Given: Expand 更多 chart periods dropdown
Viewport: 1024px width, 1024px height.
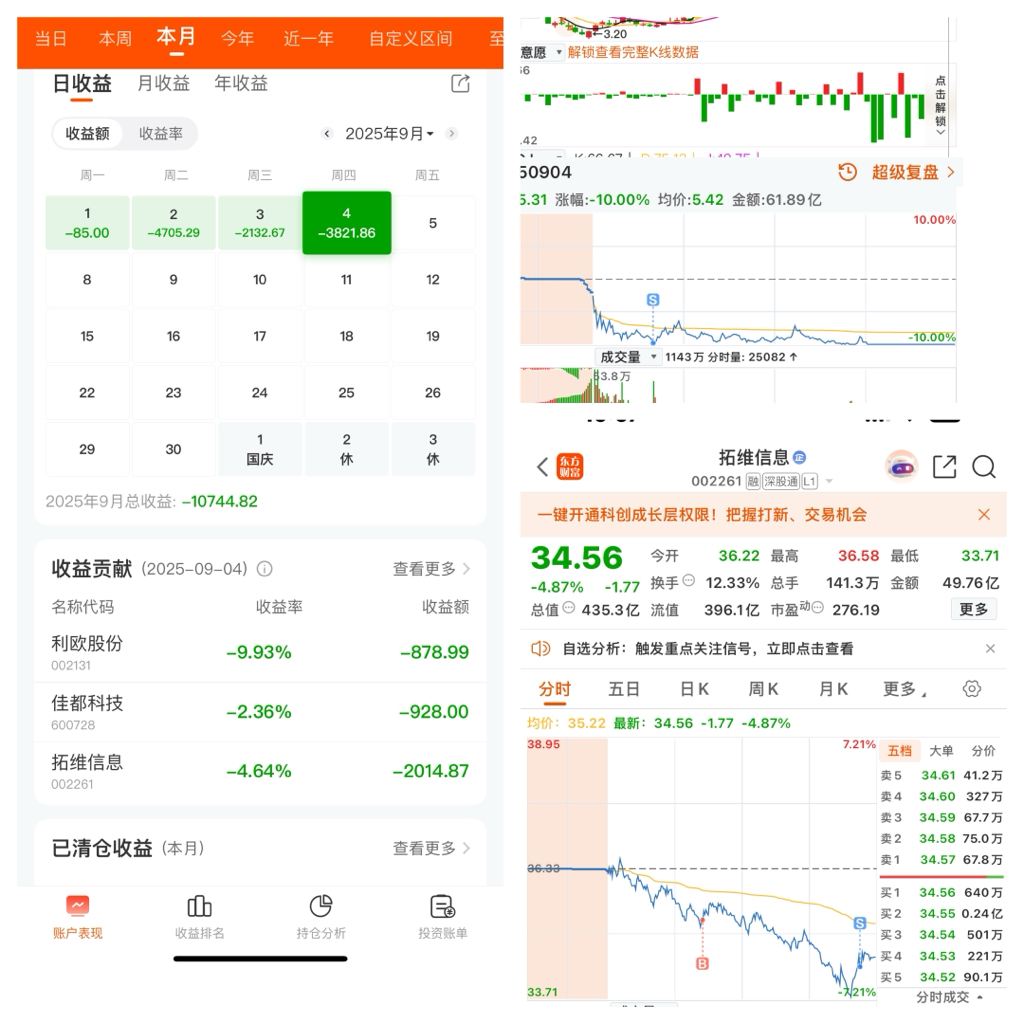Looking at the screenshot, I should tap(904, 689).
